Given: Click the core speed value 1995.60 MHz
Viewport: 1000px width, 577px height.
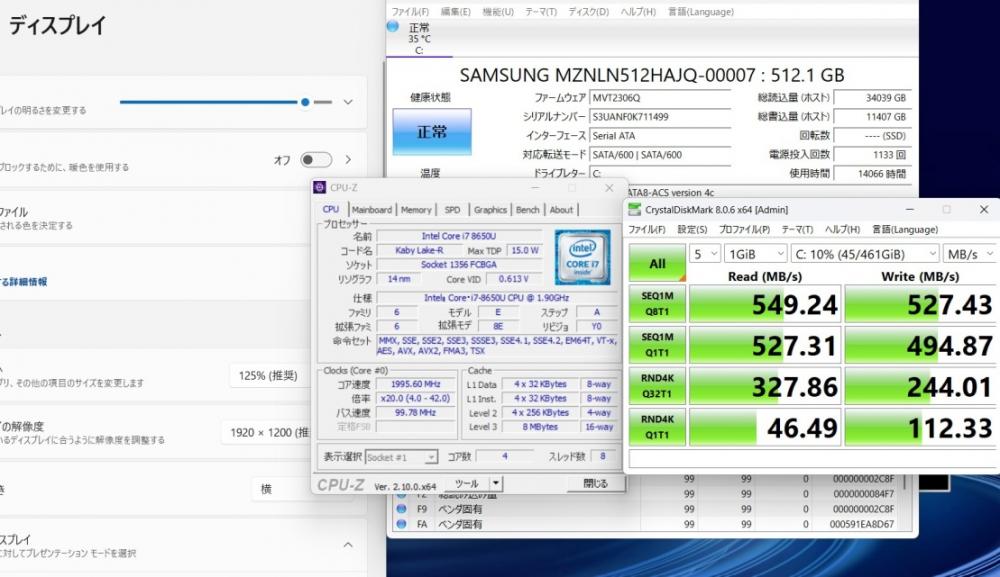Looking at the screenshot, I should tap(415, 384).
